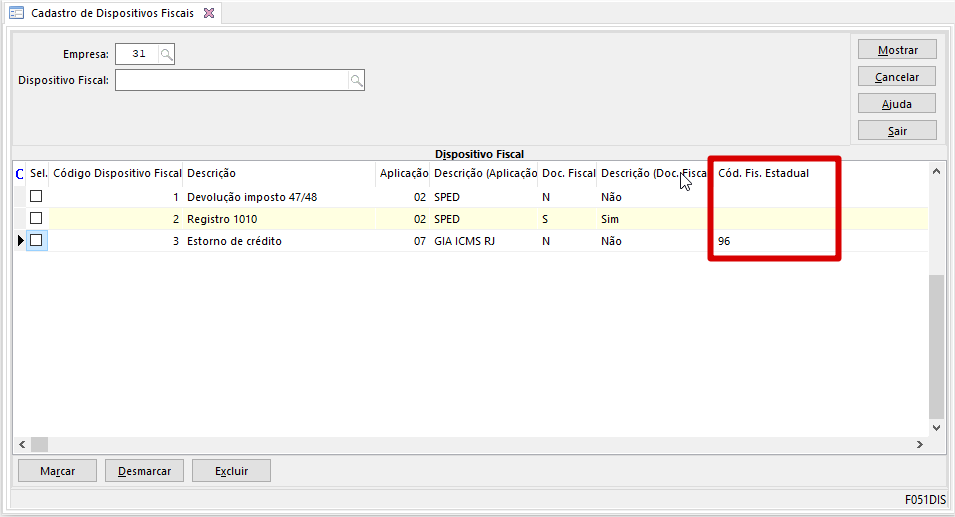Close the Cadastro de Dispositivos Fiscais tab

click(x=208, y=13)
